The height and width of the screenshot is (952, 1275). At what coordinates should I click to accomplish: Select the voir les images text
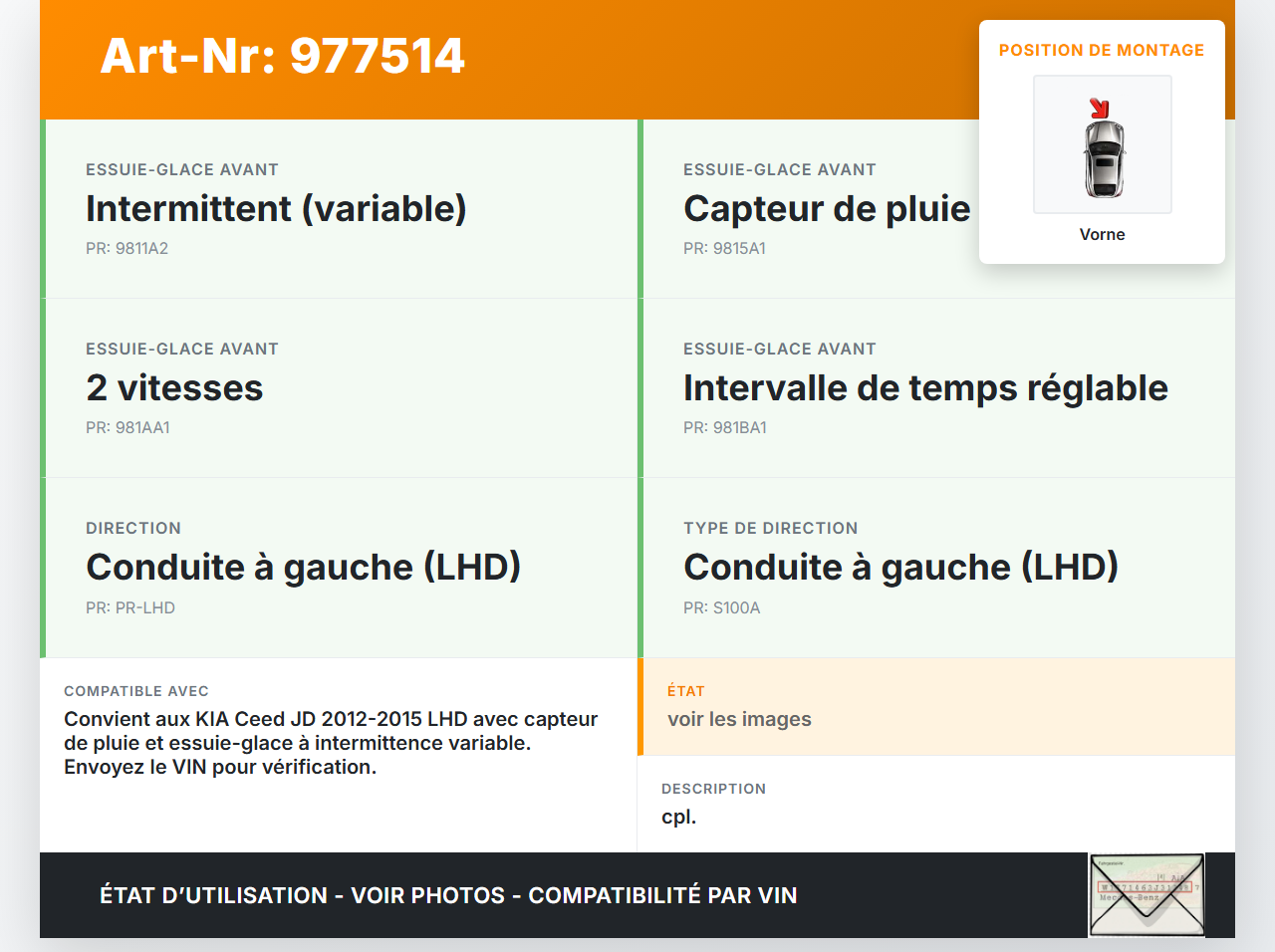tap(739, 719)
